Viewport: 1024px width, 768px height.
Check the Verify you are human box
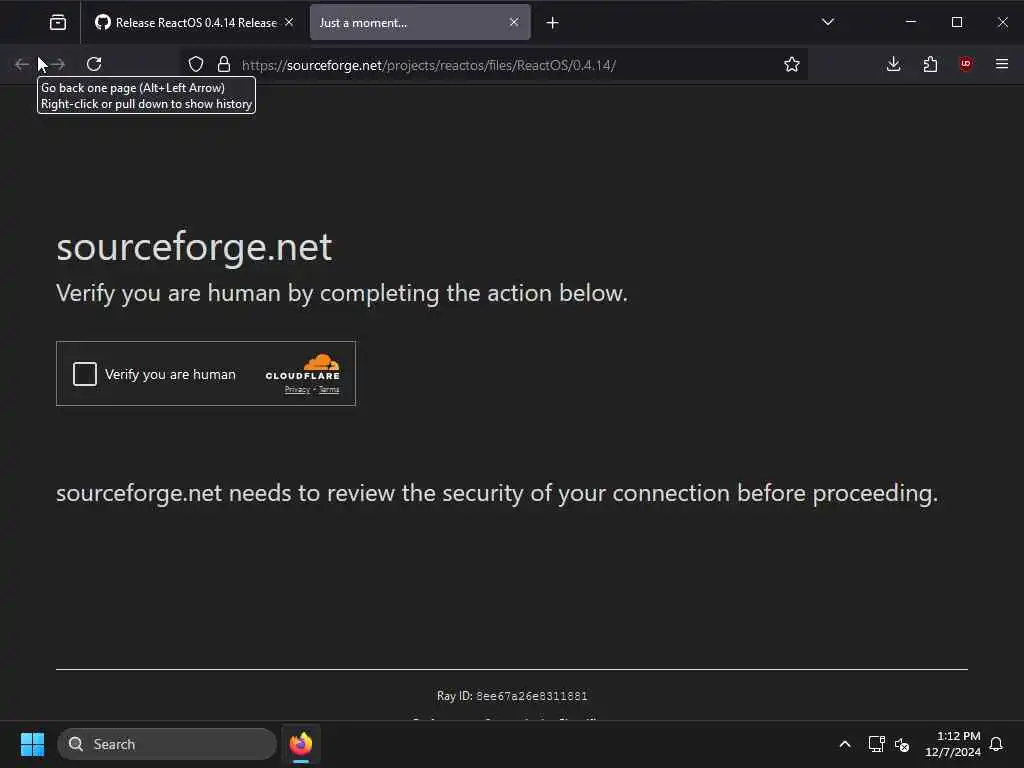(85, 374)
